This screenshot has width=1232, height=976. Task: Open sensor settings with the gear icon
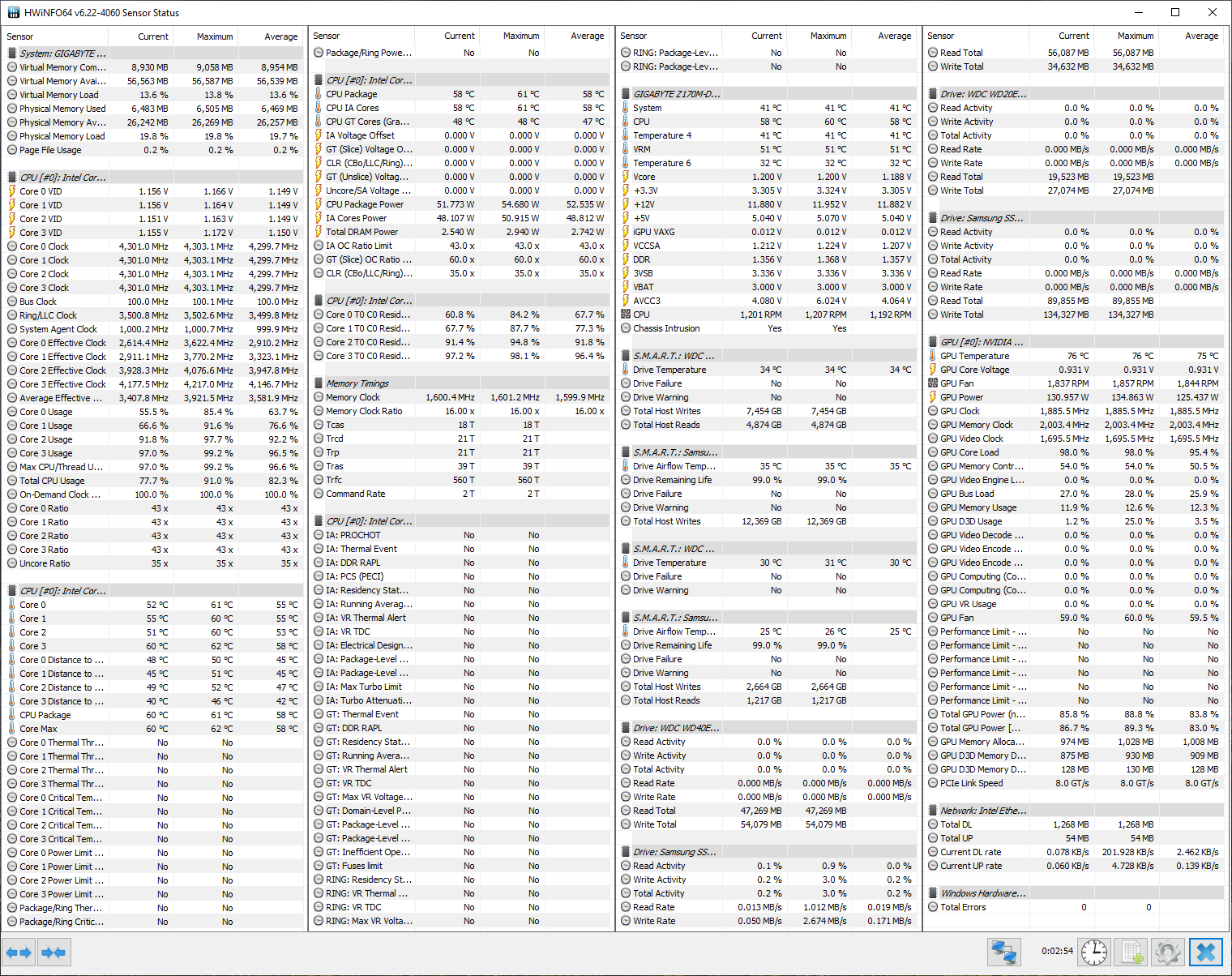point(1167,952)
